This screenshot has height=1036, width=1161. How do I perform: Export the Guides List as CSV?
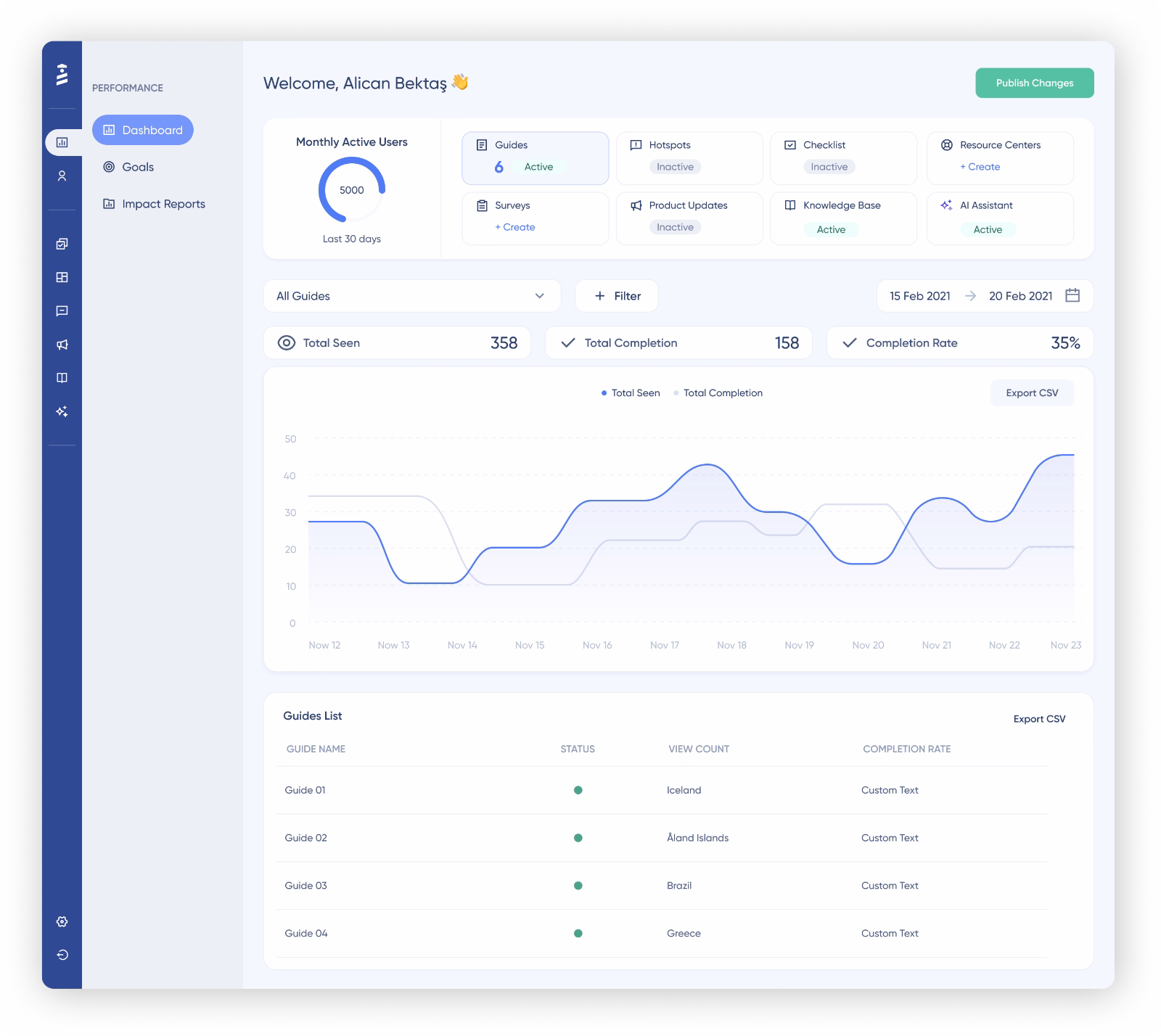pos(1040,719)
